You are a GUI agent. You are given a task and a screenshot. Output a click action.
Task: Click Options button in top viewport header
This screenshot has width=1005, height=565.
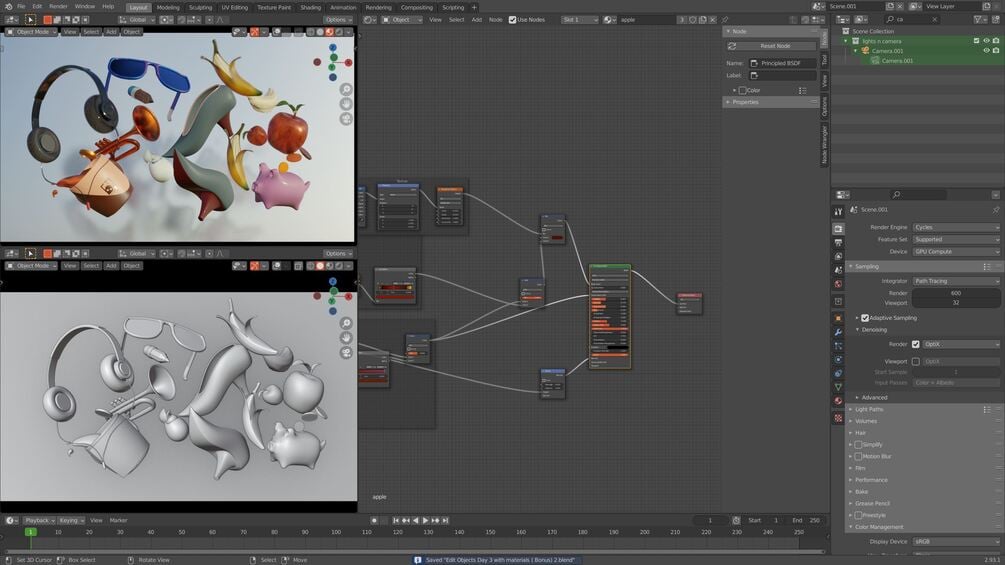[337, 20]
